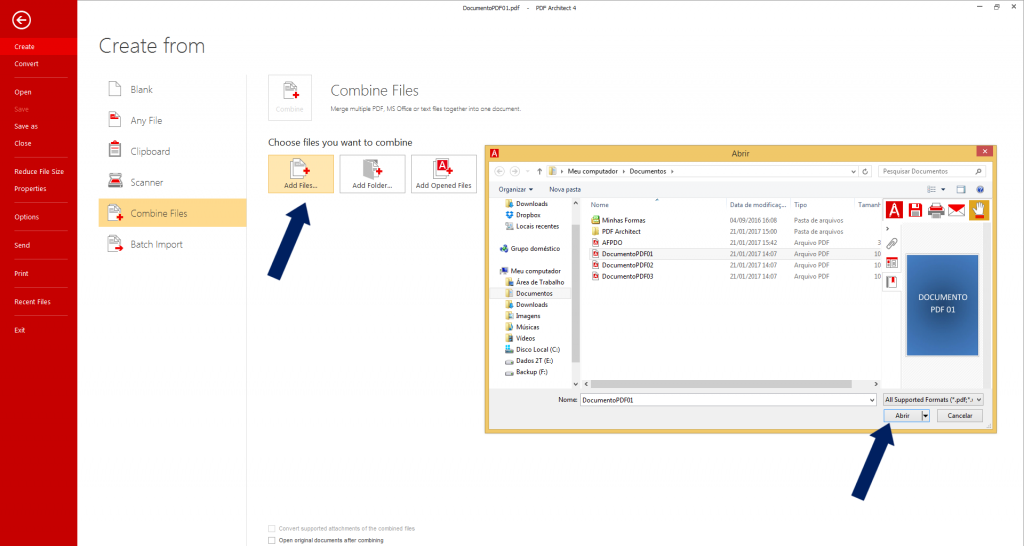This screenshot has width=1024, height=546.
Task: Open the file view options dropdown arrow
Action: click(943, 189)
